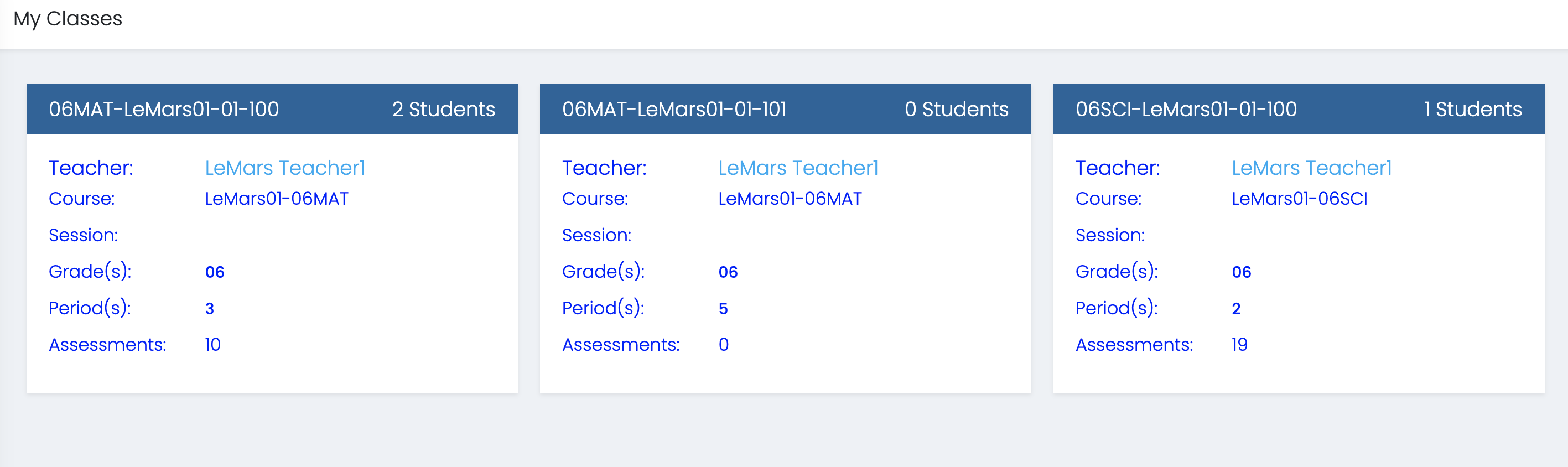This screenshot has height=467, width=1568.
Task: Click grade 06 value in 06MAT-LeMars01-01-100 card
Action: (214, 272)
